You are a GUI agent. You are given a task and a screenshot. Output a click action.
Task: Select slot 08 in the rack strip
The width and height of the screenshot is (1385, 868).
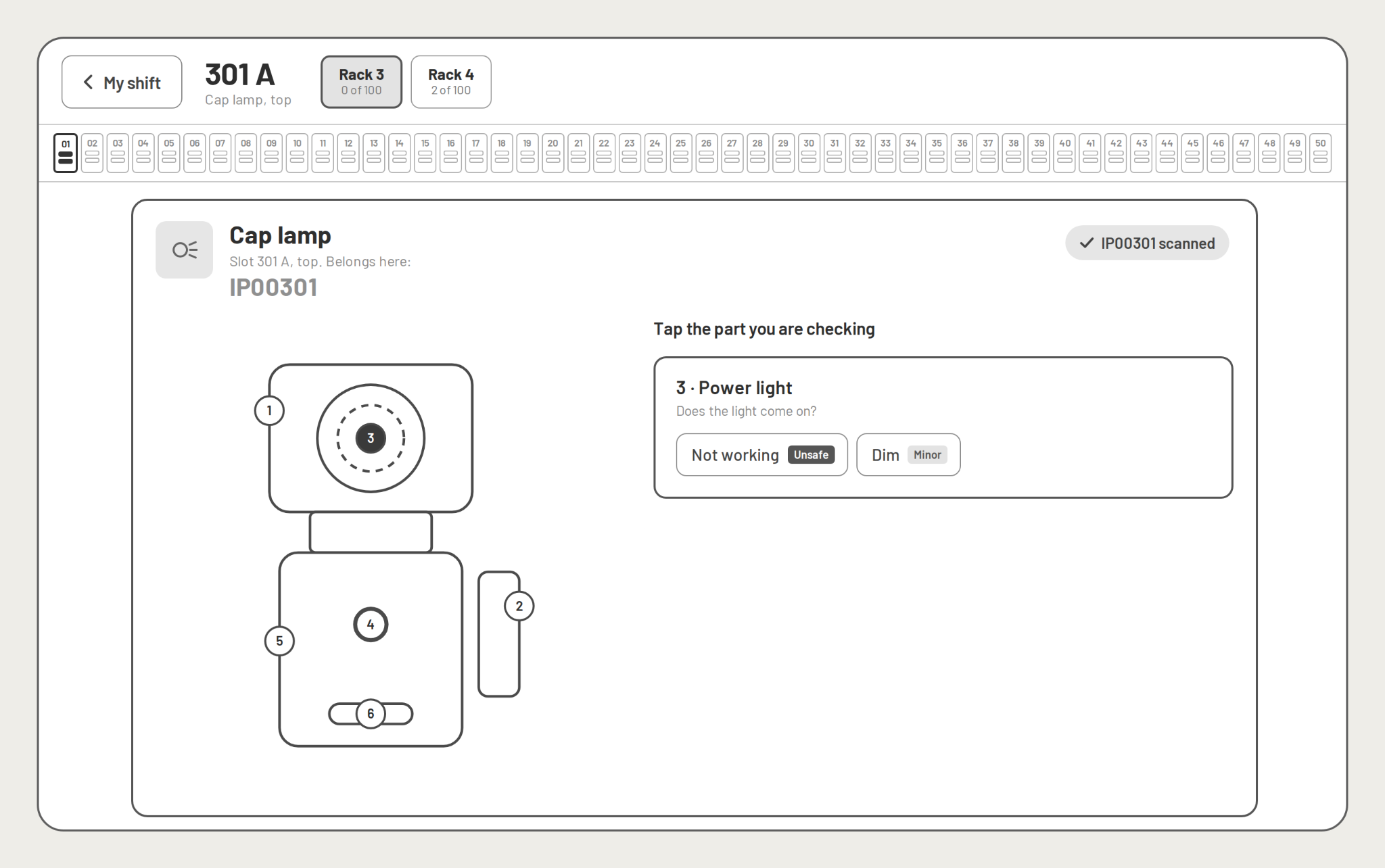(246, 153)
